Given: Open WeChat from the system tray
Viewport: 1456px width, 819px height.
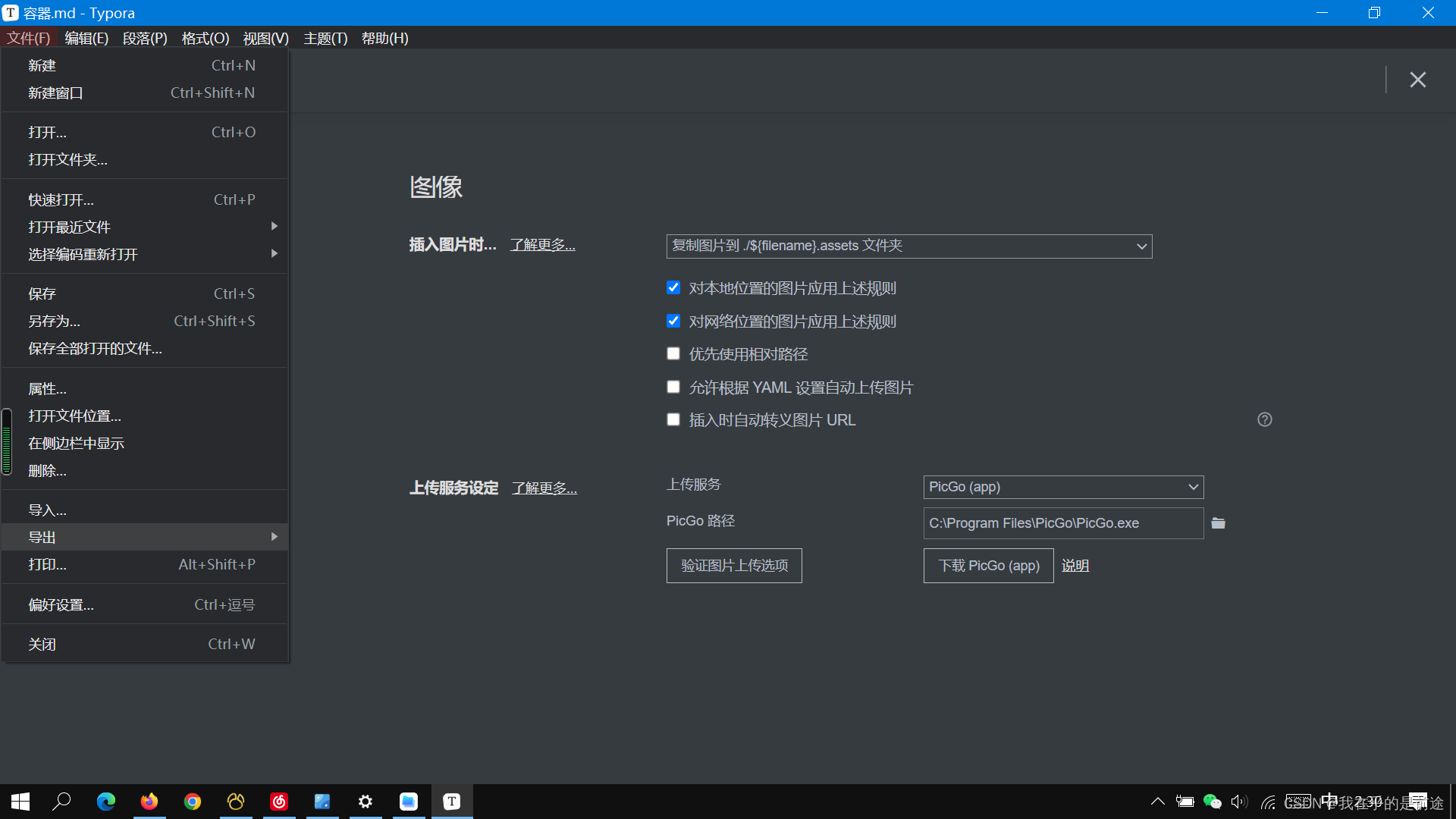Looking at the screenshot, I should tap(1212, 802).
